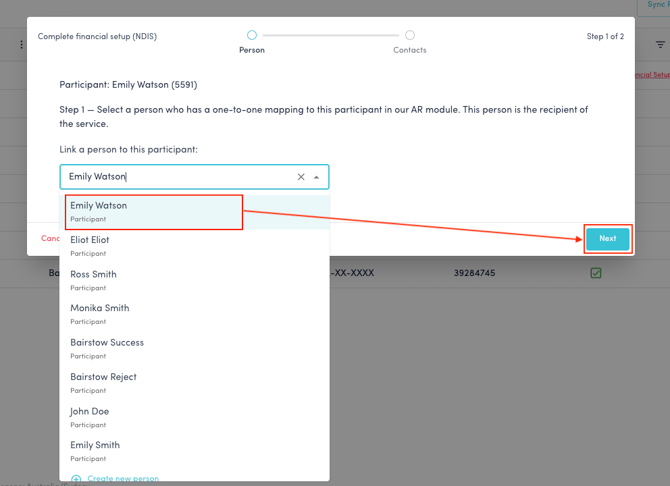
Task: Select Emily Watson from the list
Action: point(194,212)
